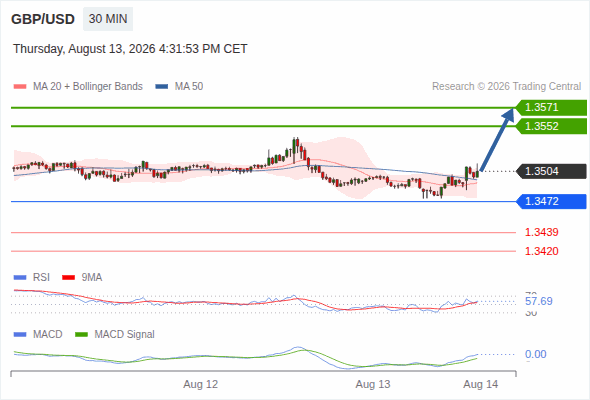Toggle the 9MA legend entry
590x400 pixels.
click(82, 277)
